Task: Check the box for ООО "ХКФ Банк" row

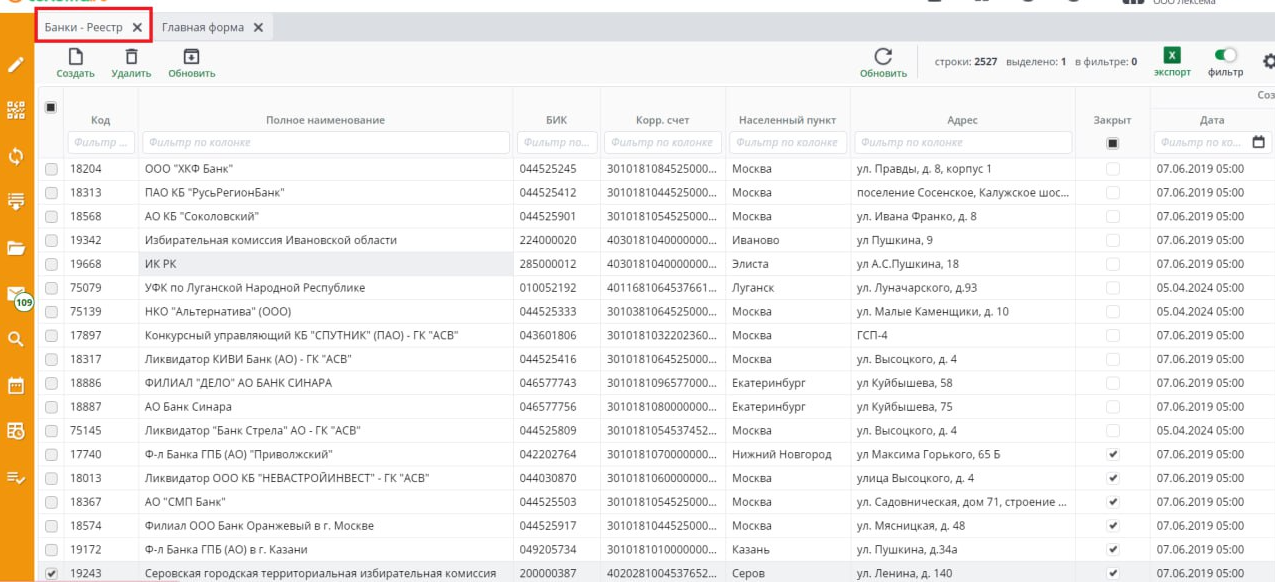Action: coord(51,169)
